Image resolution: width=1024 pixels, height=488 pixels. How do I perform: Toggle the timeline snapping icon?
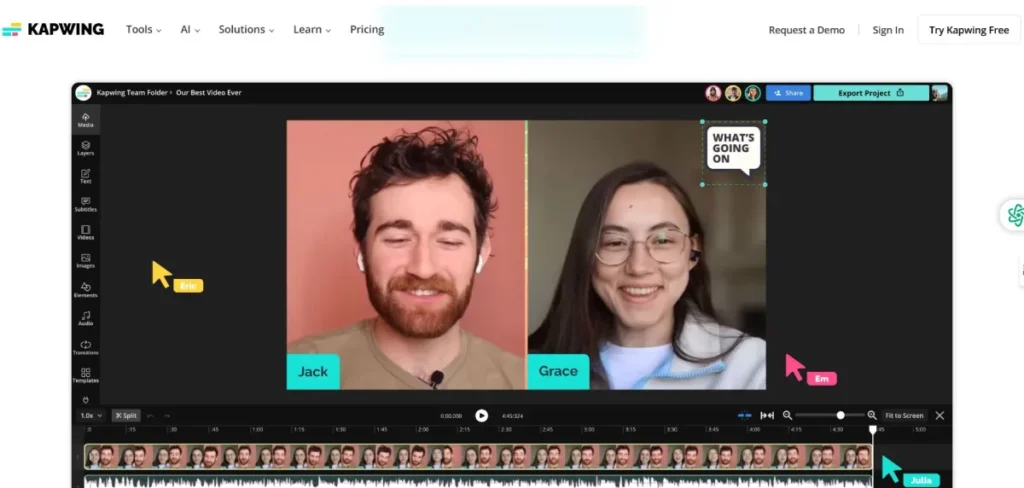pyautogui.click(x=744, y=415)
